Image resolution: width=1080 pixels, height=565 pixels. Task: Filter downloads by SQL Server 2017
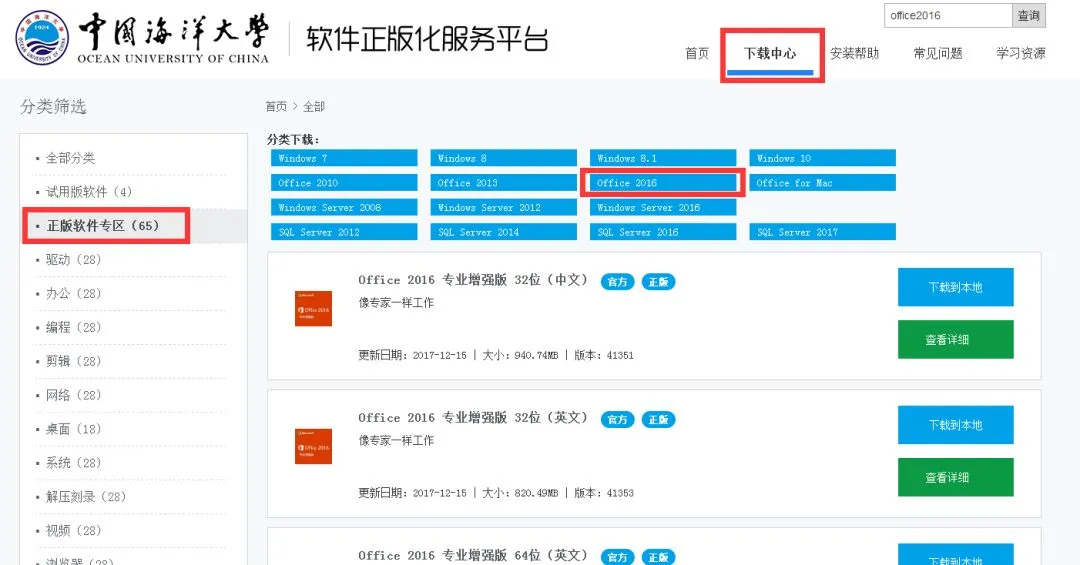822,232
